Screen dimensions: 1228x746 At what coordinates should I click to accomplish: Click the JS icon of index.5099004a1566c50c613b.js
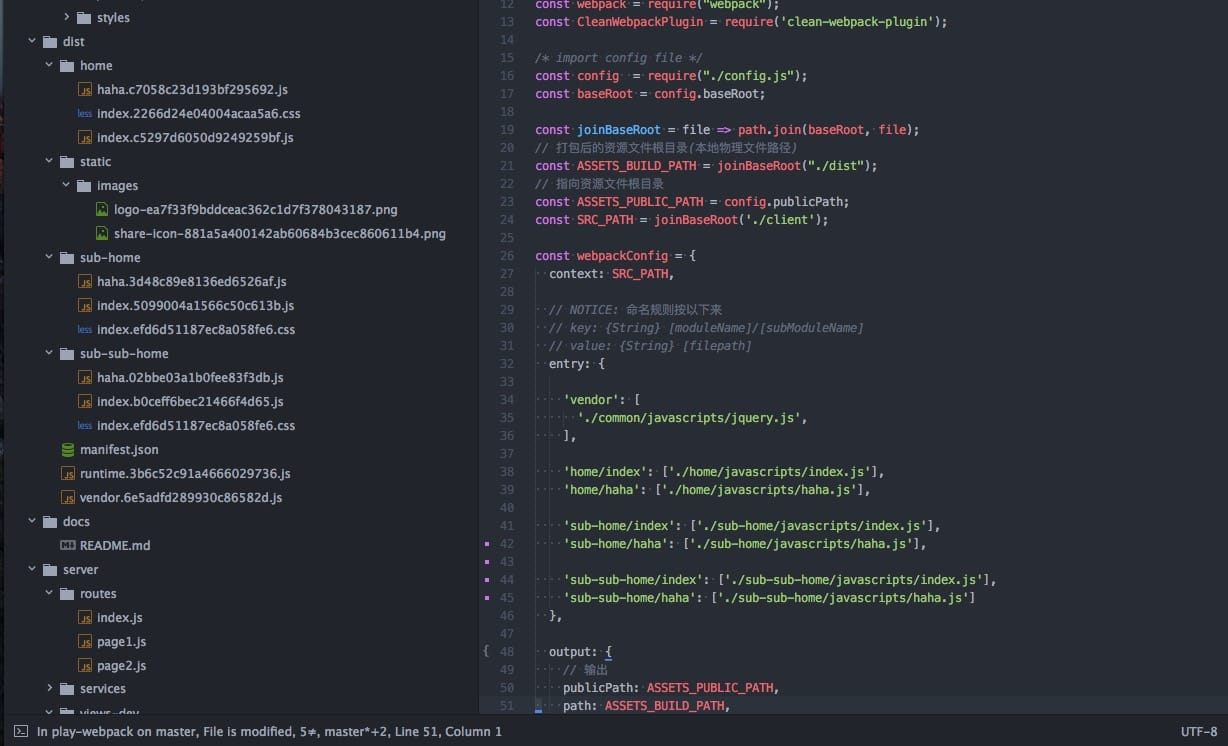pyautogui.click(x=85, y=306)
